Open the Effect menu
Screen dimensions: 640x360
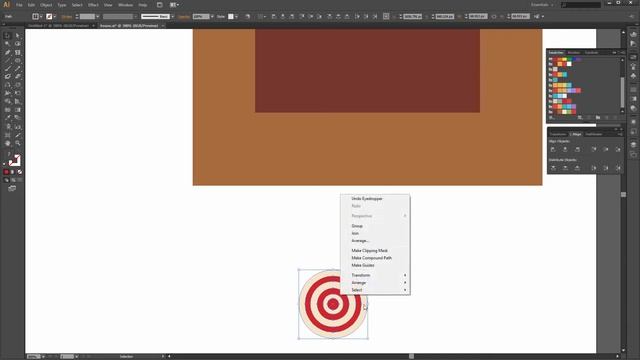[93, 5]
